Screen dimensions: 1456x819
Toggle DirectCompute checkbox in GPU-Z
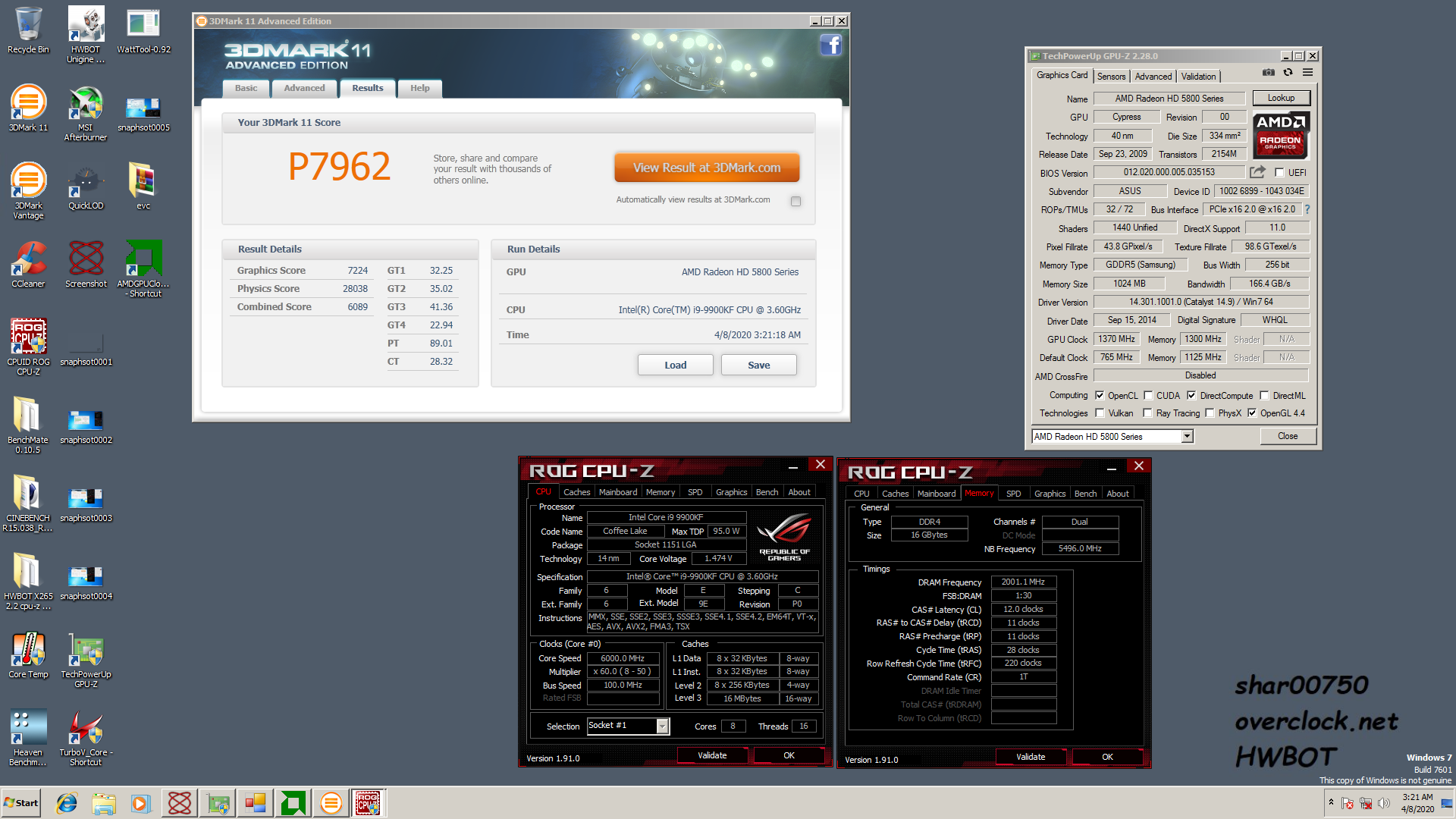pos(1191,396)
